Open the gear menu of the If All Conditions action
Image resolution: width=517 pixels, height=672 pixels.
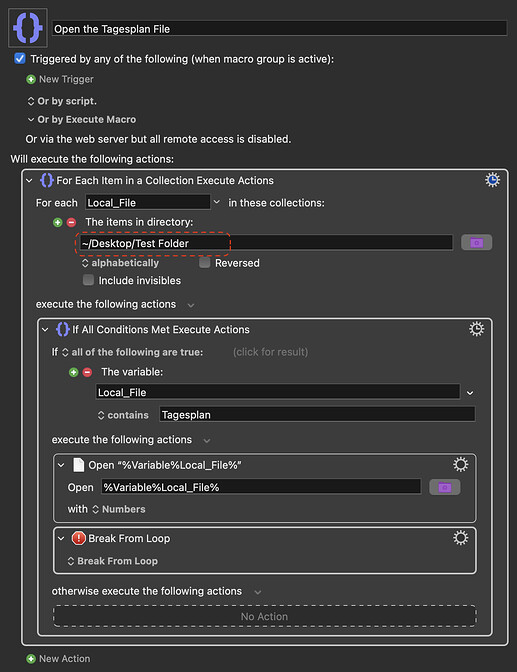tap(476, 329)
